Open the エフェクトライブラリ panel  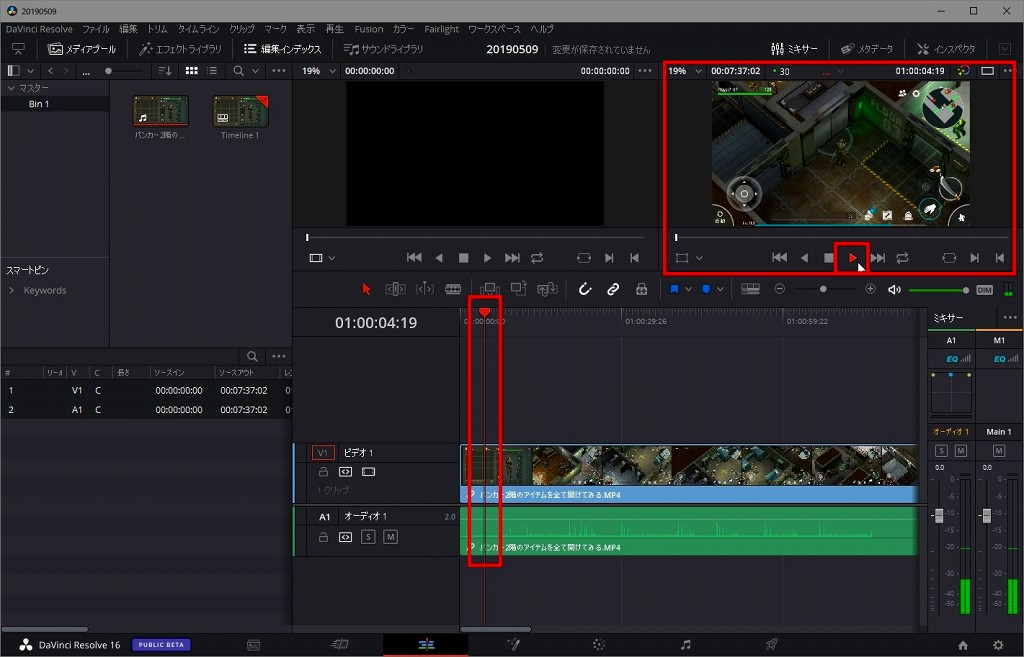pyautogui.click(x=181, y=49)
